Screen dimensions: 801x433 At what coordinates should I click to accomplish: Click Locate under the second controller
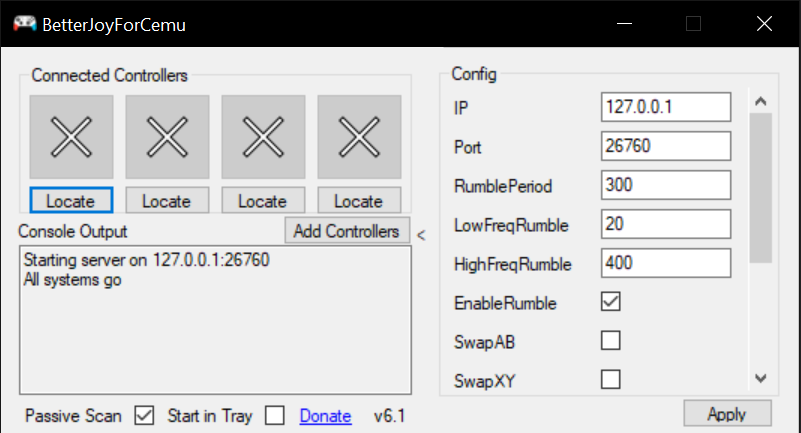point(167,200)
